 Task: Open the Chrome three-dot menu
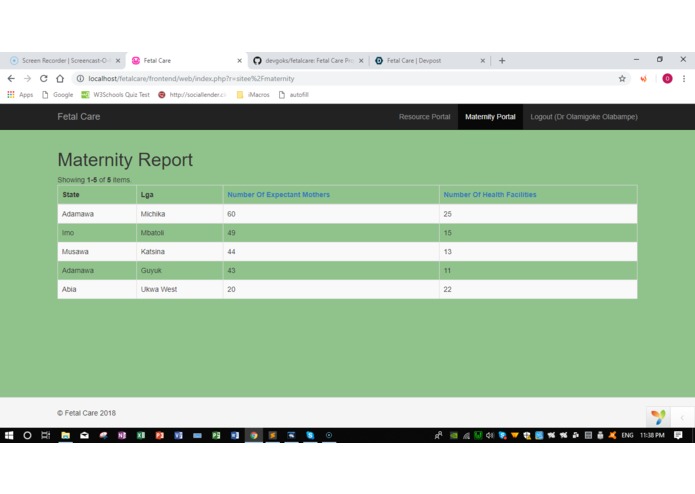(x=684, y=78)
